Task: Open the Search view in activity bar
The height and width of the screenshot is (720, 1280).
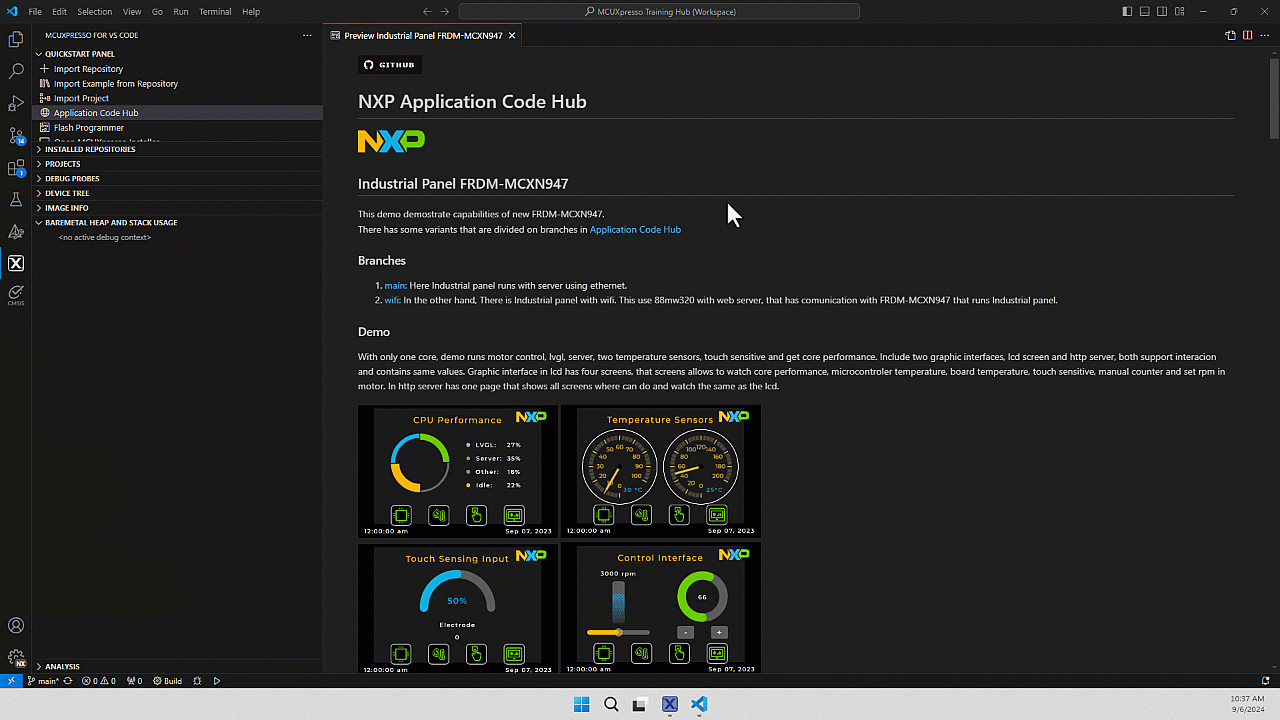Action: click(15, 70)
